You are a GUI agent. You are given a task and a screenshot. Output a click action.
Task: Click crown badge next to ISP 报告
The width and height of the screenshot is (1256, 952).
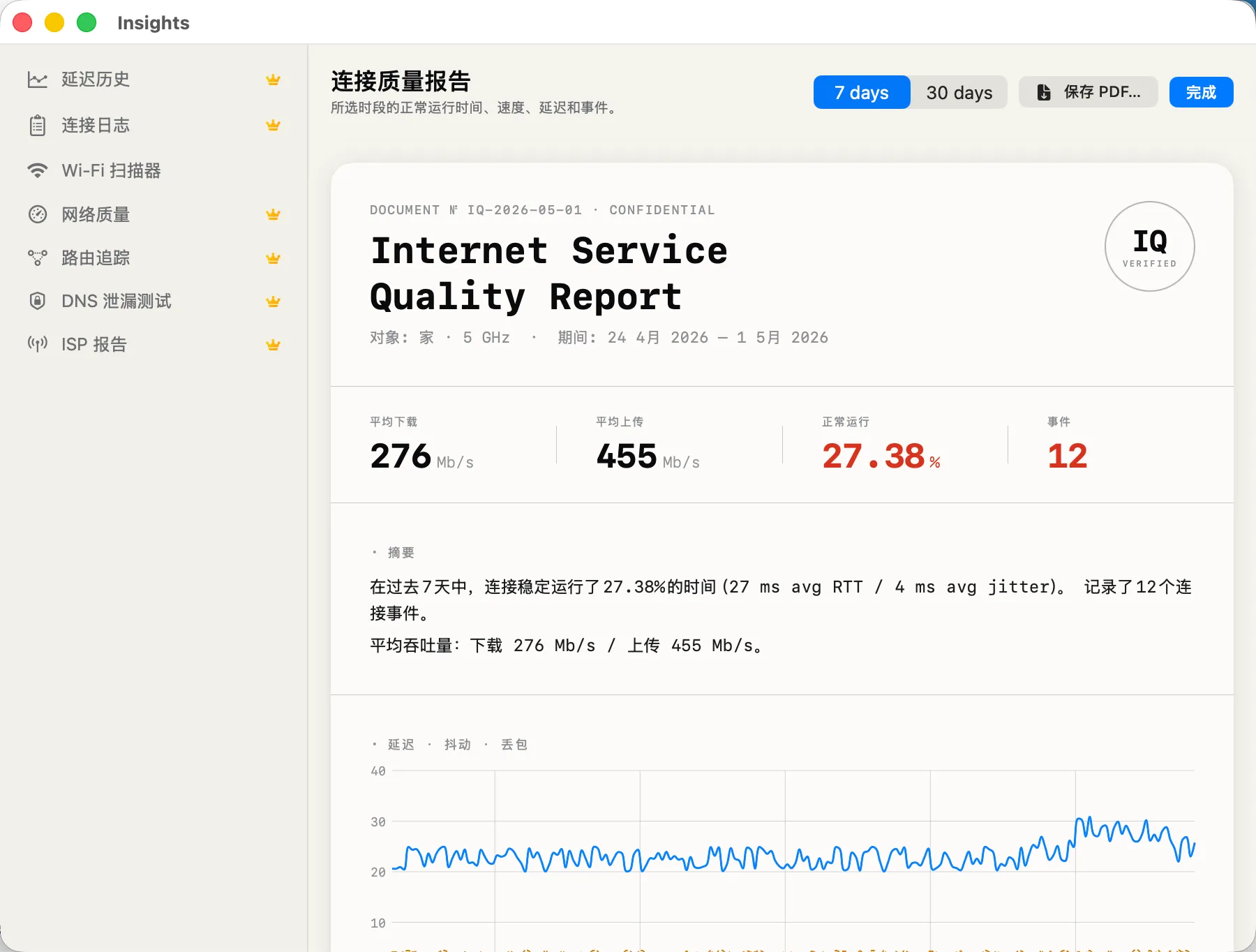[x=273, y=345]
